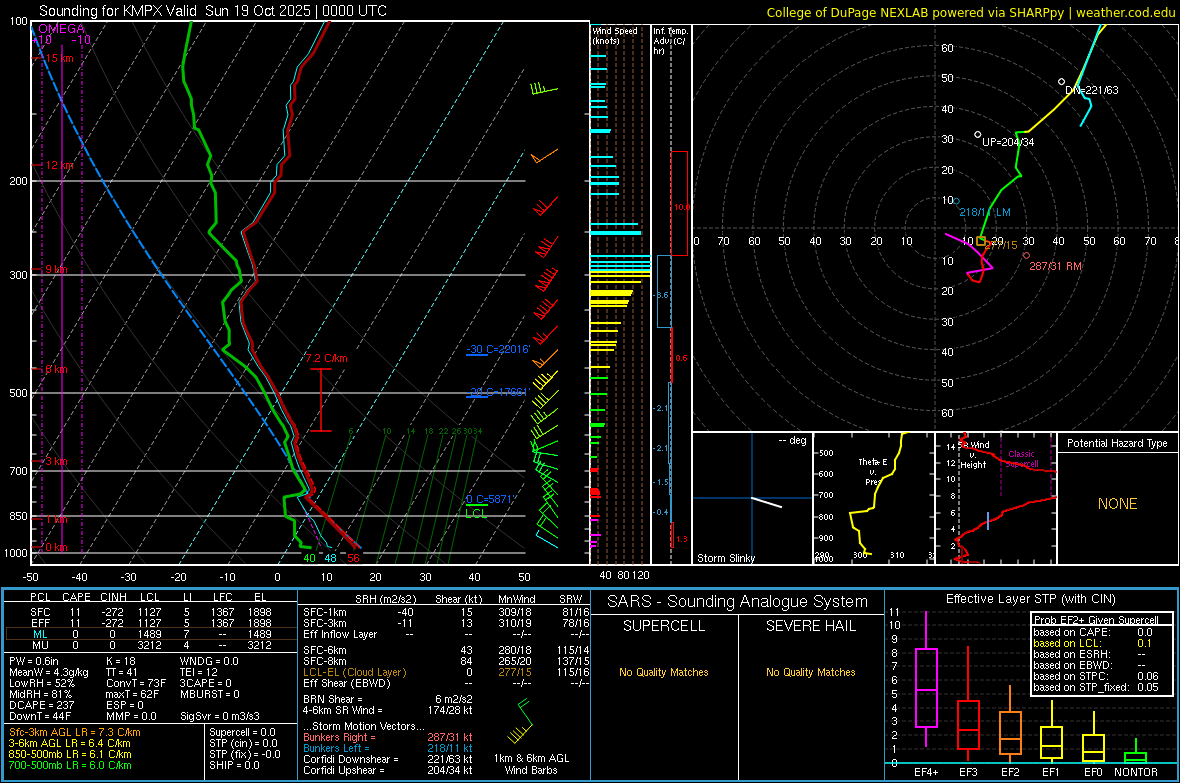Click the SFC-6km shear row label
1180x783 pixels.
[324, 650]
